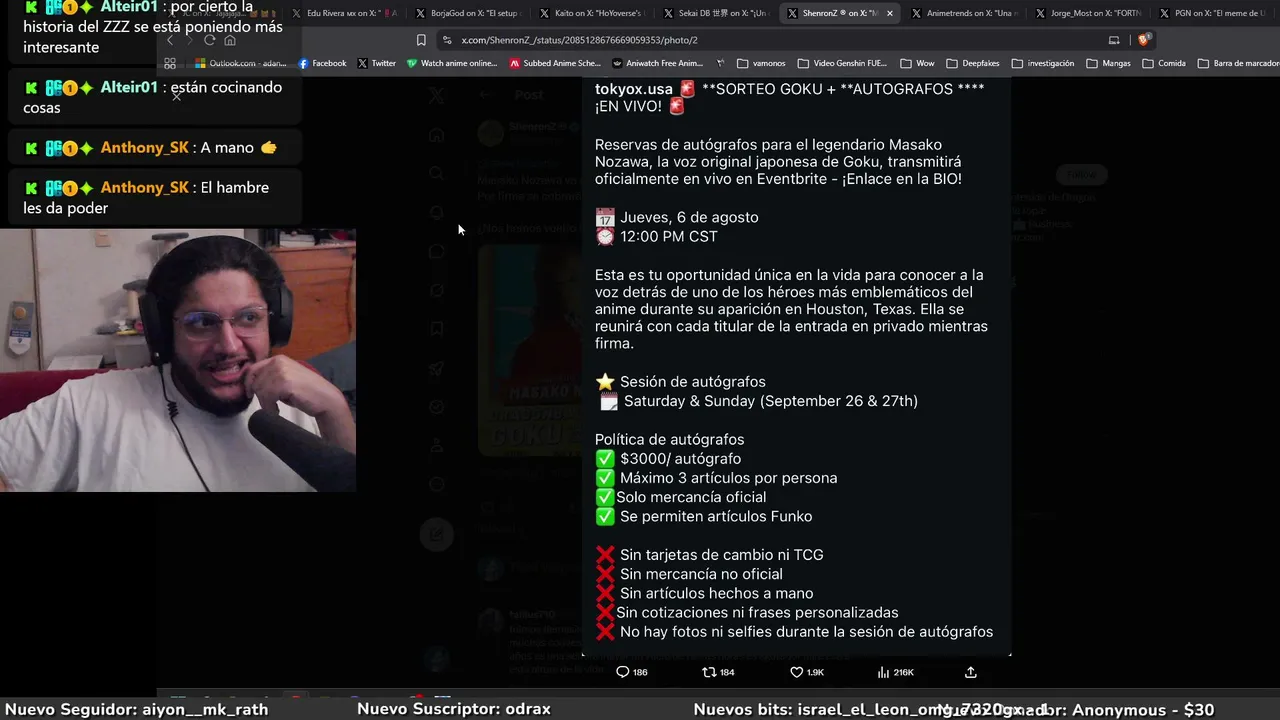This screenshot has height=720, width=1280.
Task: Click the browser home icon
Action: 230,40
